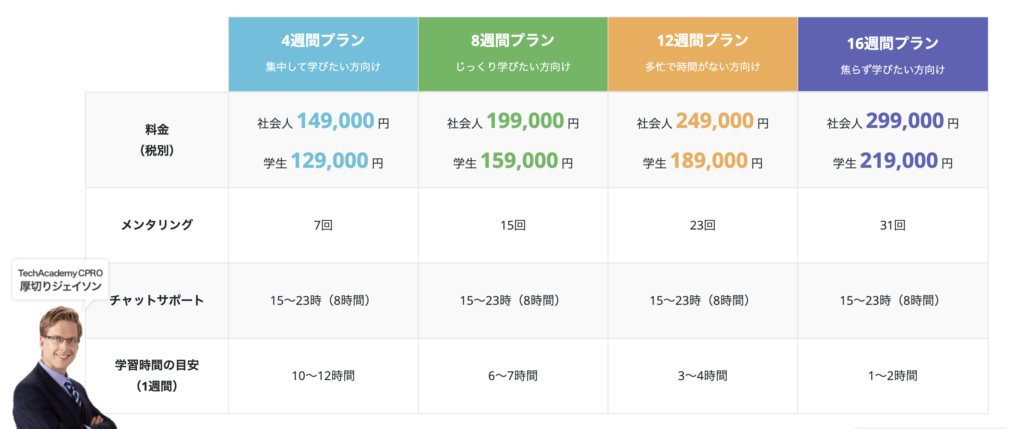Click the チャットサポート row label
This screenshot has width=1024, height=429.
point(157,300)
